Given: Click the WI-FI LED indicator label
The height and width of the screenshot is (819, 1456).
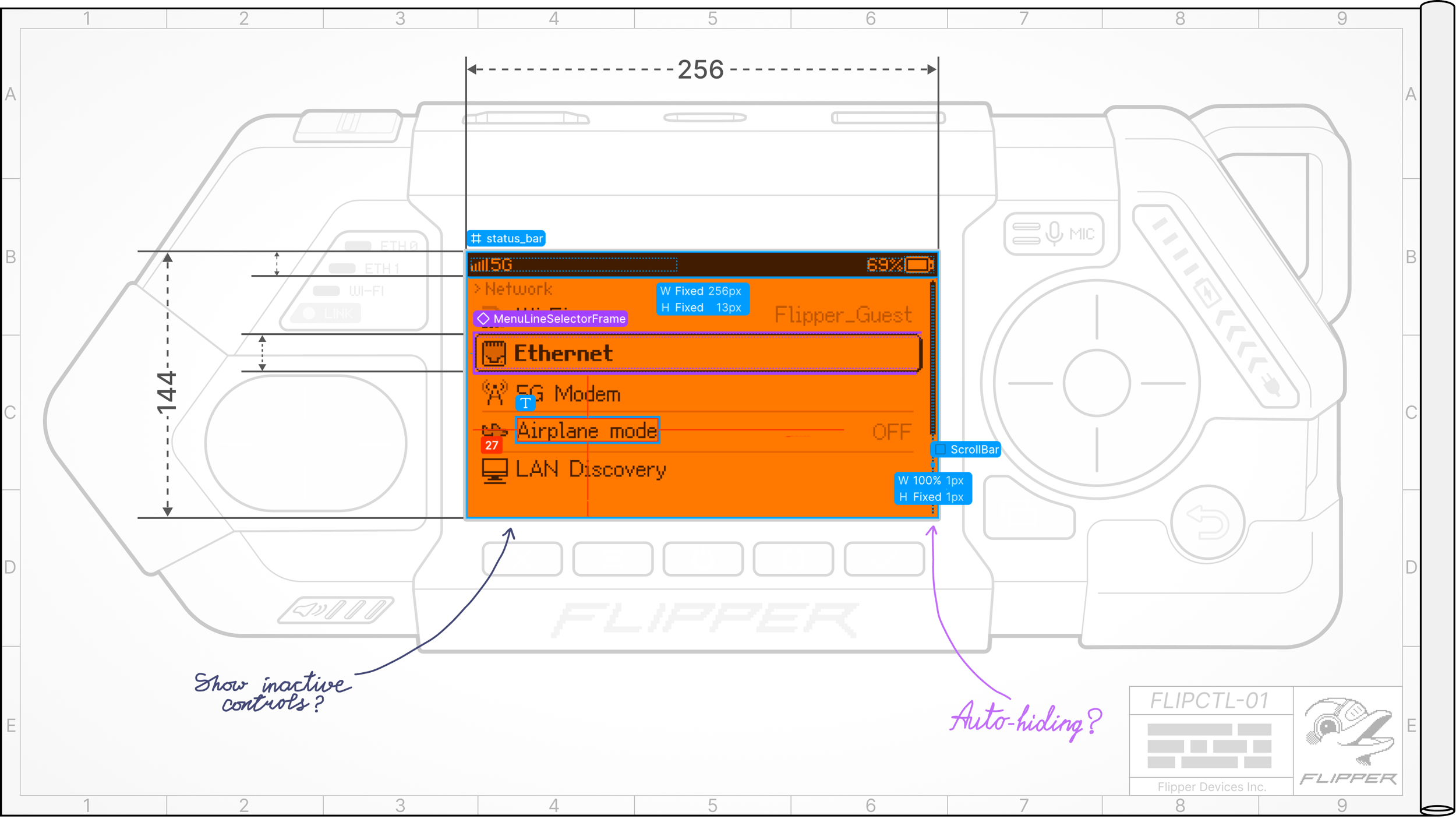Looking at the screenshot, I should [366, 291].
